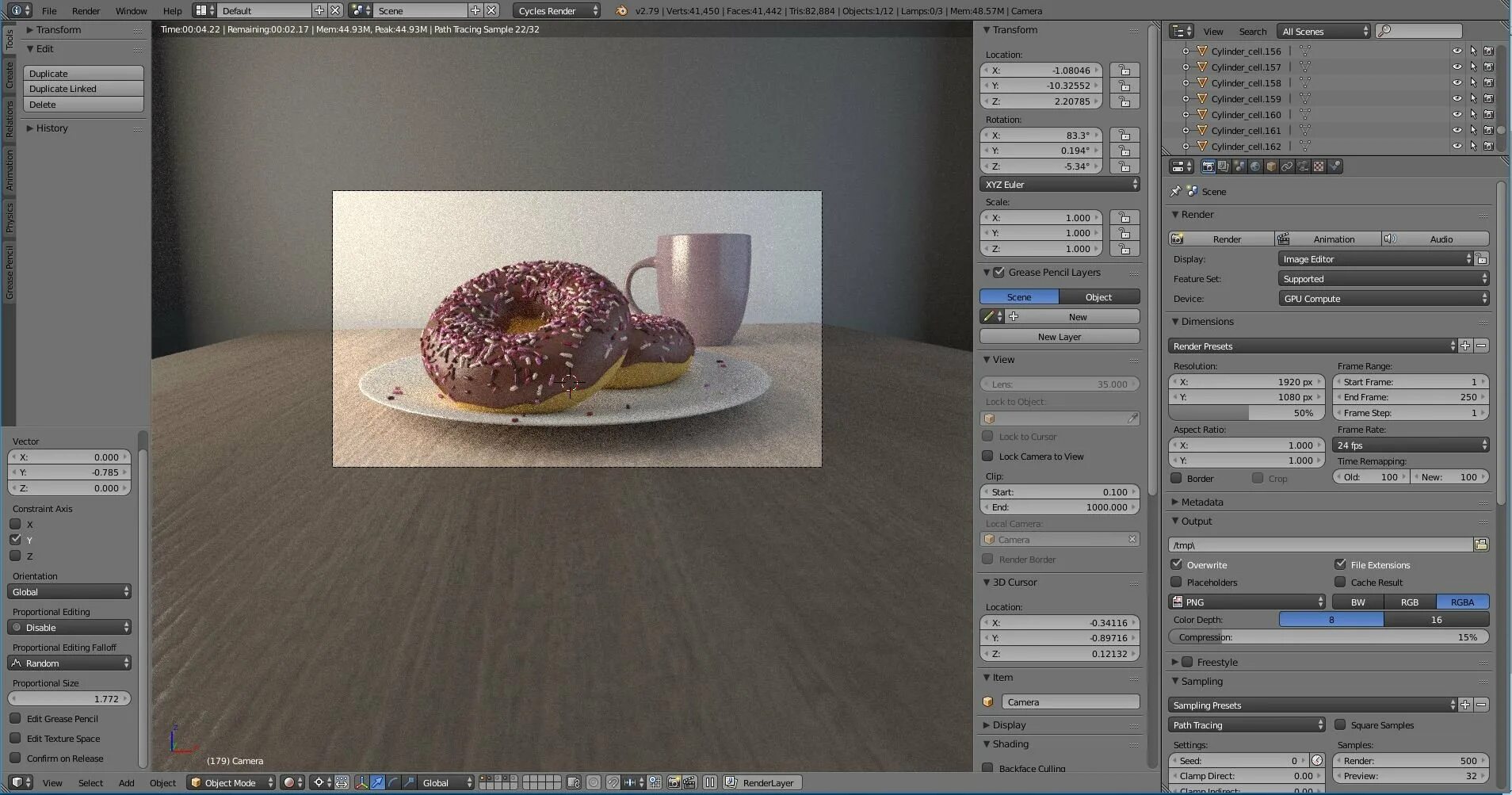This screenshot has height=795, width=1512.
Task: Open the Object properties cube tab
Action: click(x=1271, y=166)
